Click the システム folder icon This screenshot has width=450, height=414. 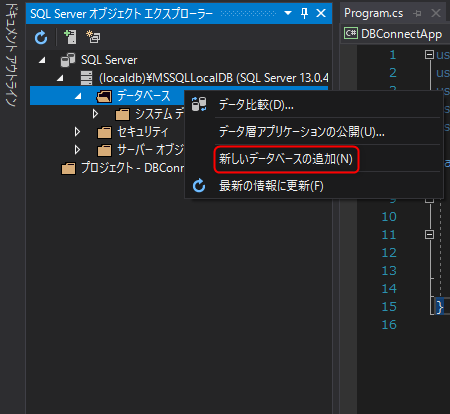122,115
